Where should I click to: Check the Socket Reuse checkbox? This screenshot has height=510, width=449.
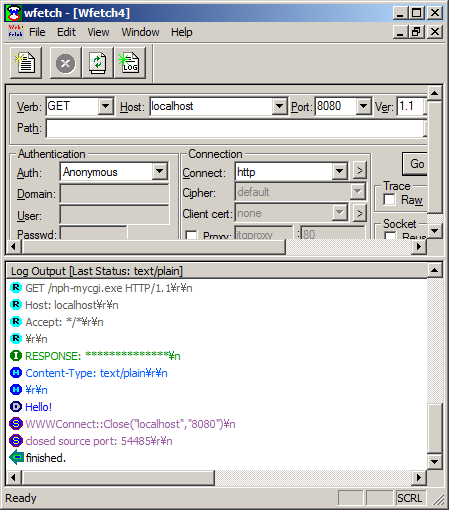[390, 236]
